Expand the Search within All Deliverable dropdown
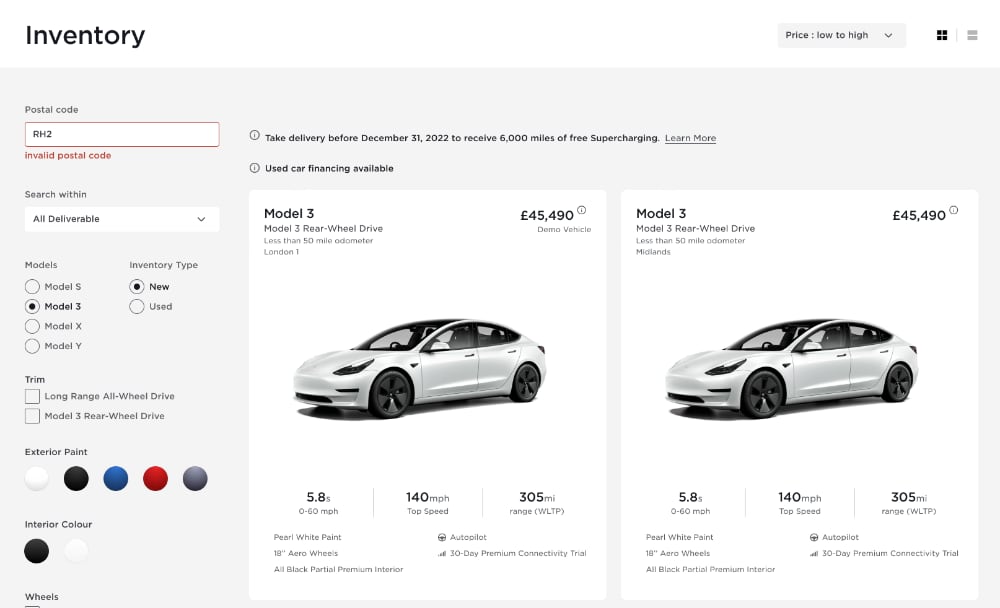Viewport: 1000px width, 608px height. click(x=122, y=219)
